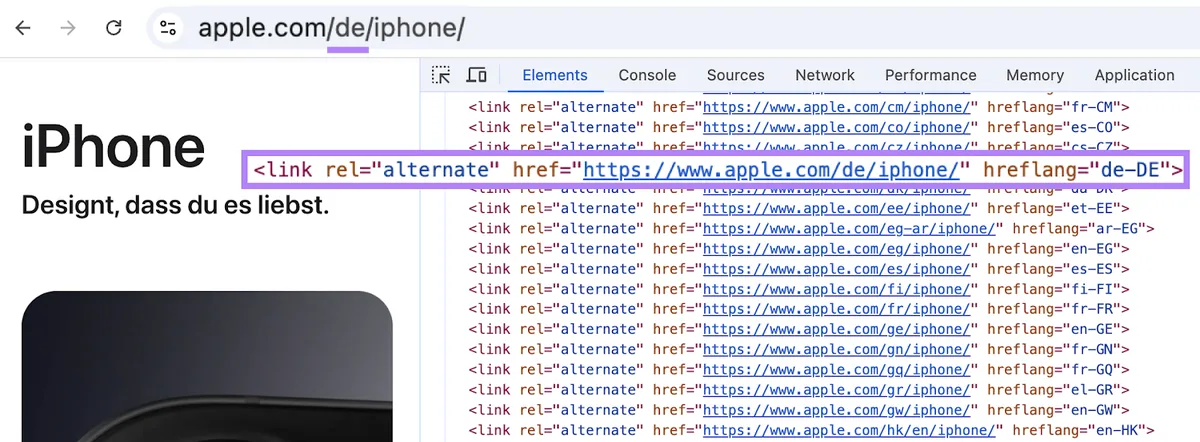Screen dimensions: 1200x442
Task: Select the hreflang="de-DE" attribute text
Action: click(1078, 170)
